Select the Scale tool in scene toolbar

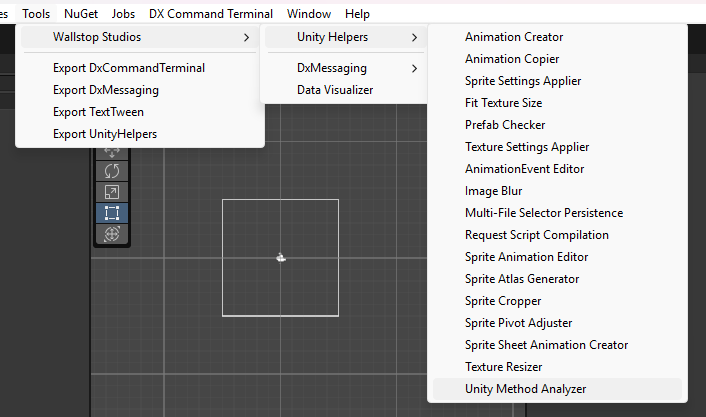tap(112, 192)
